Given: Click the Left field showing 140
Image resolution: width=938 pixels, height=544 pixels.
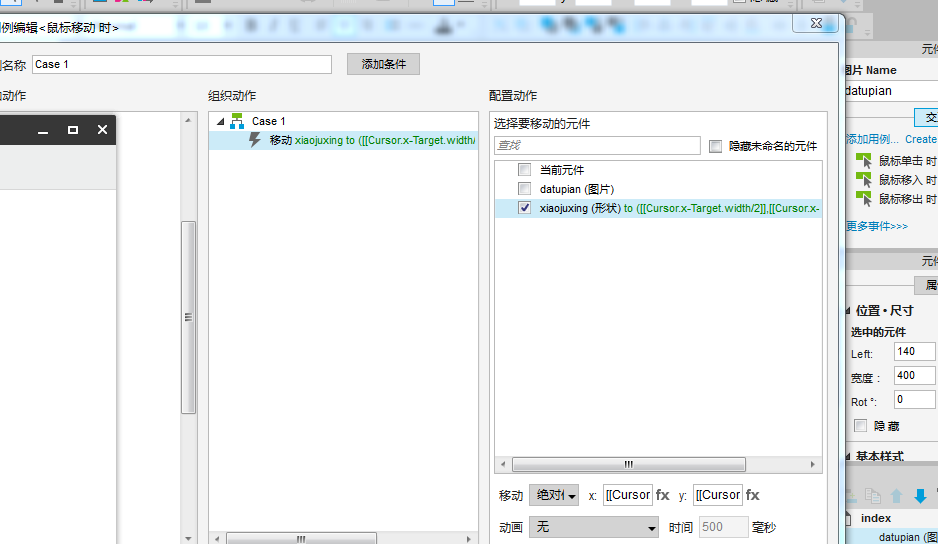Looking at the screenshot, I should coord(915,351).
